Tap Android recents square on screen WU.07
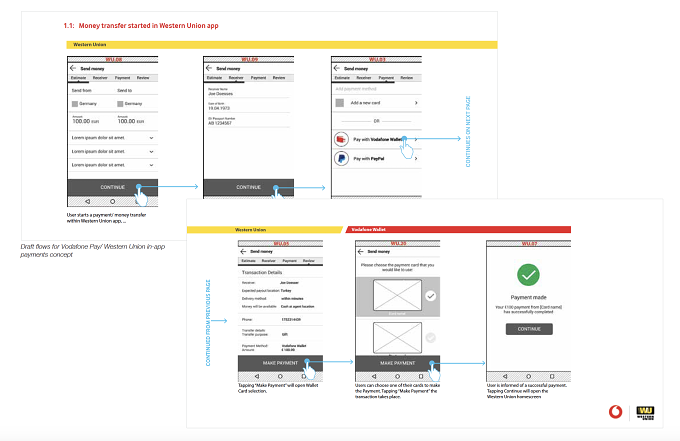 click(x=552, y=376)
